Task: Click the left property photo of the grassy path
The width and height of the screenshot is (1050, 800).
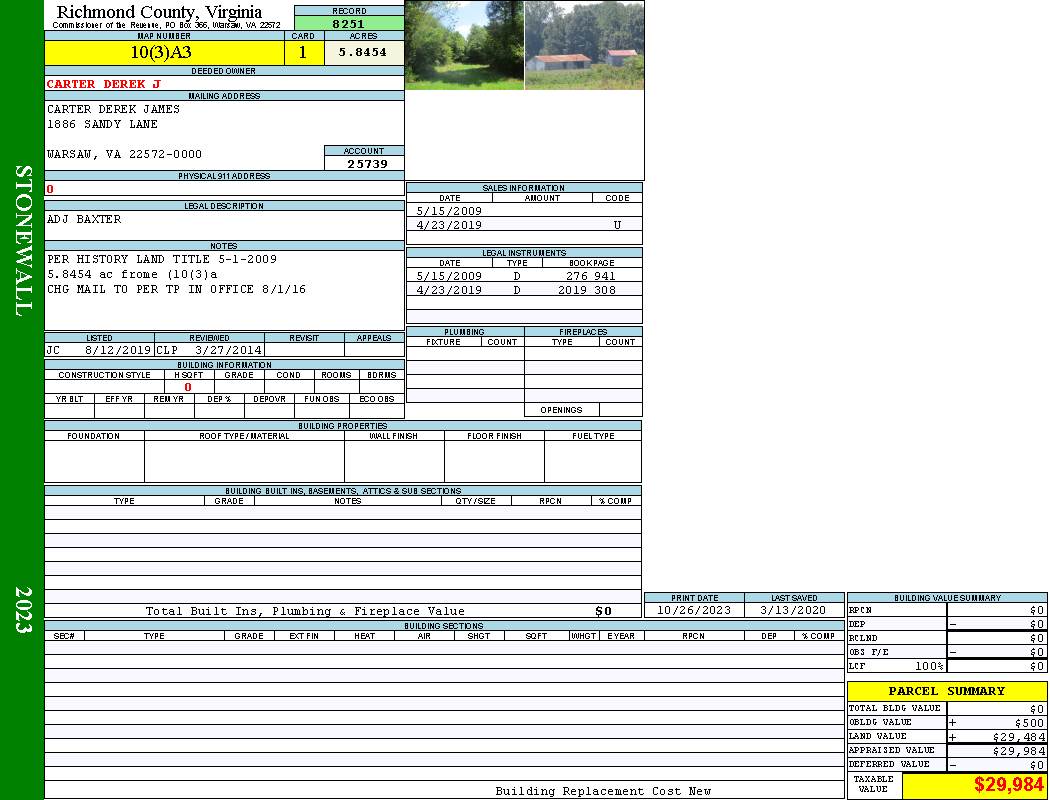Action: (464, 45)
